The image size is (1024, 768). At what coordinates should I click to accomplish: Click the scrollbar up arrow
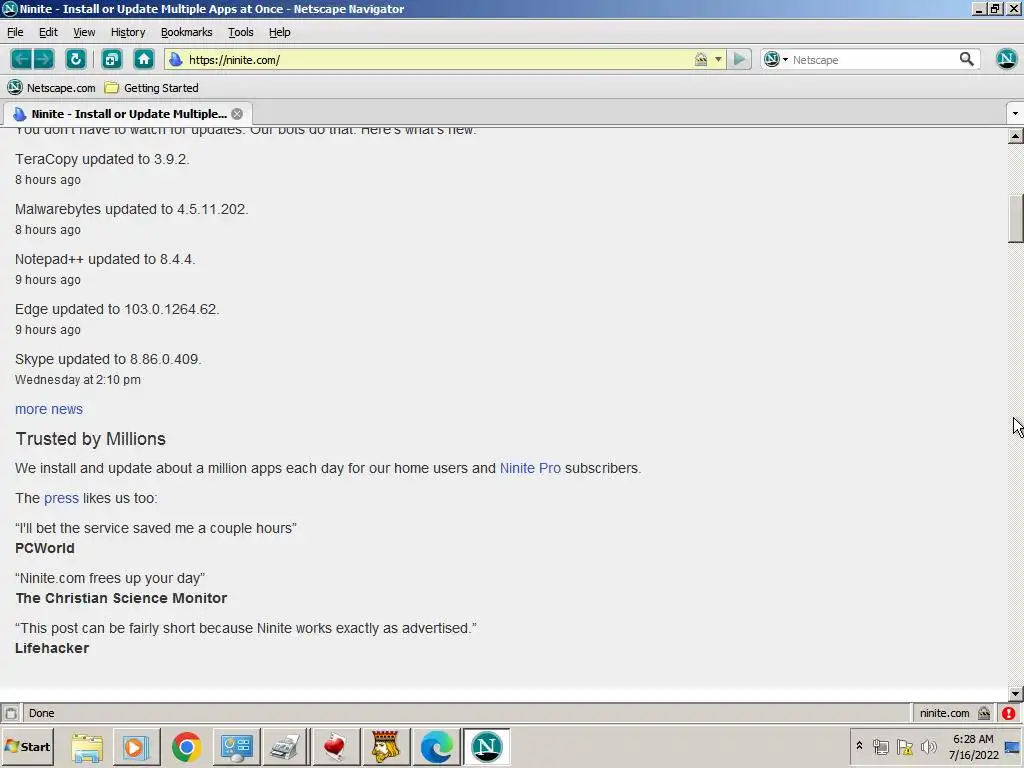point(1016,136)
